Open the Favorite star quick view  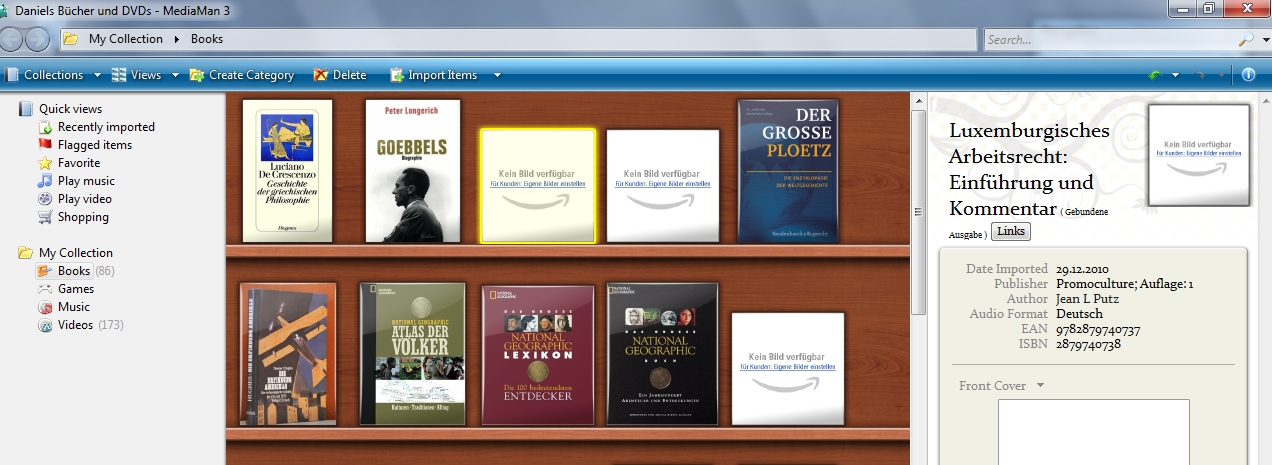78,163
